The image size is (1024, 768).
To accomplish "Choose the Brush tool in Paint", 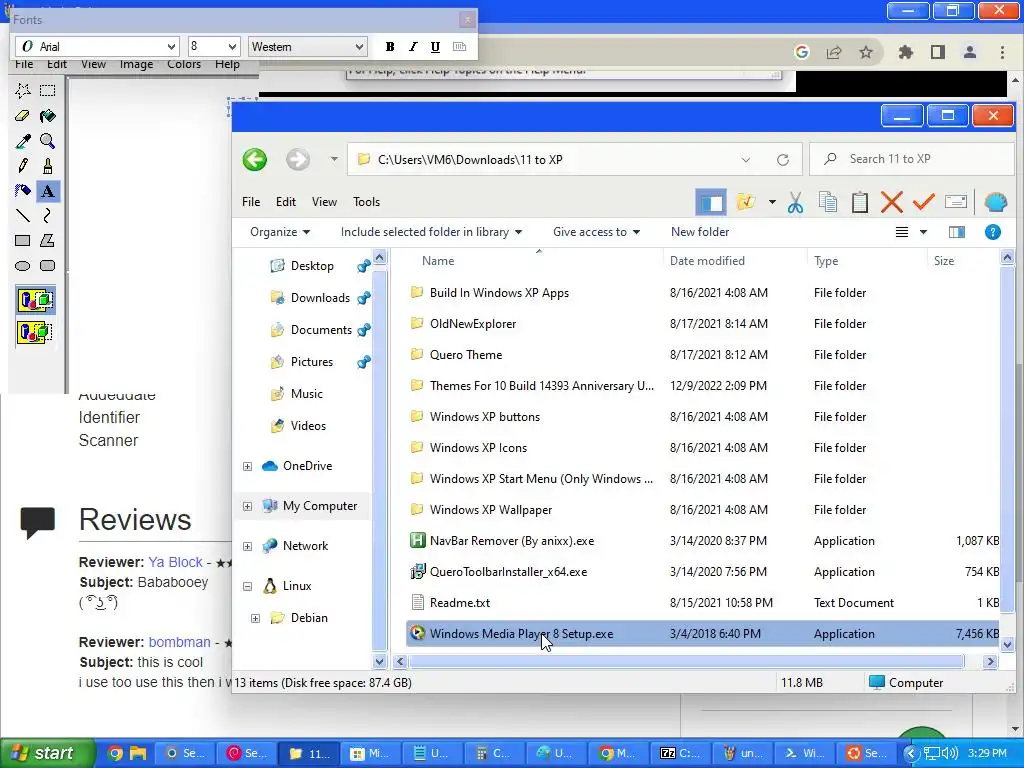I will tap(48, 166).
